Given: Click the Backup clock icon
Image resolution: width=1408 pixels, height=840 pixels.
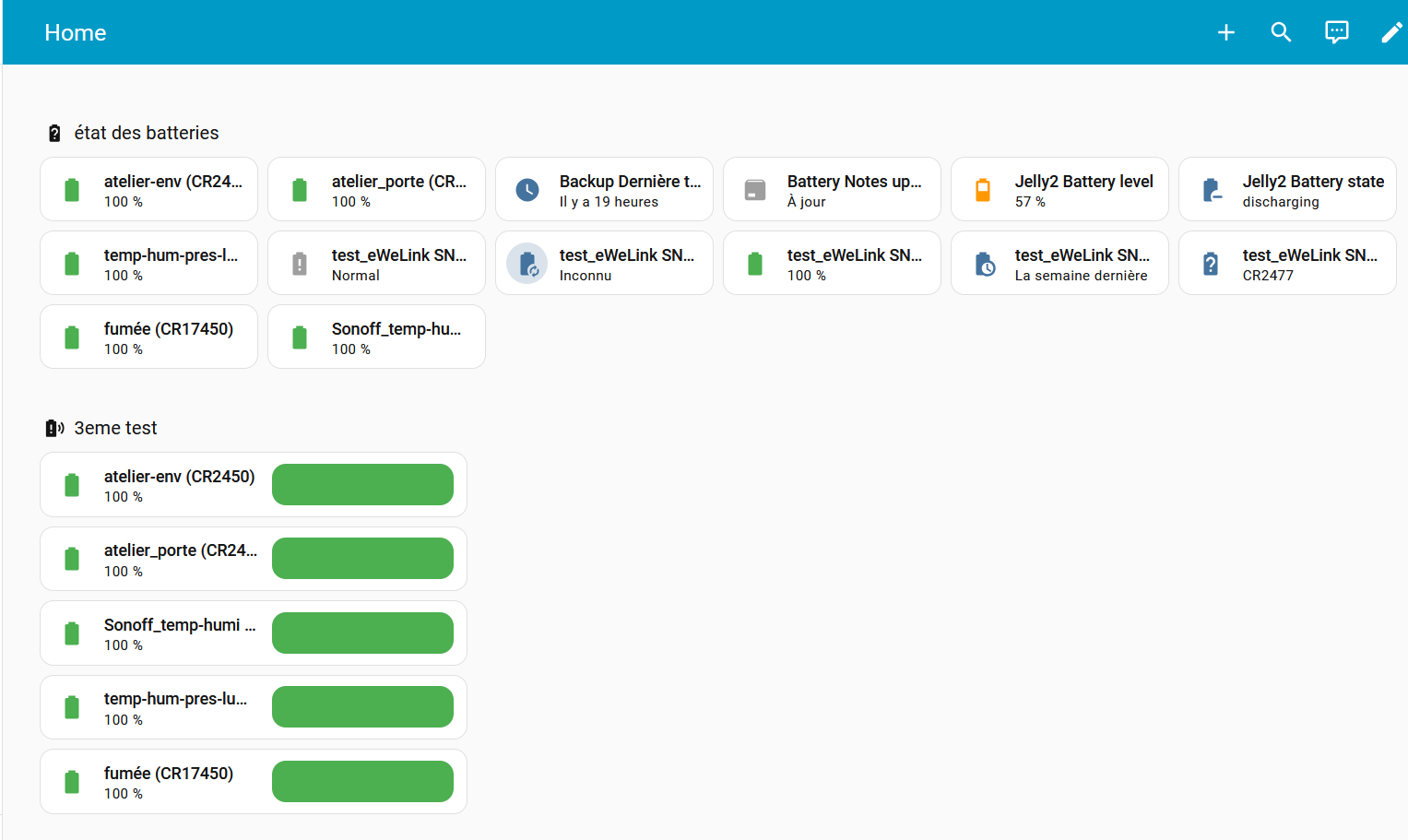Looking at the screenshot, I should [x=527, y=190].
